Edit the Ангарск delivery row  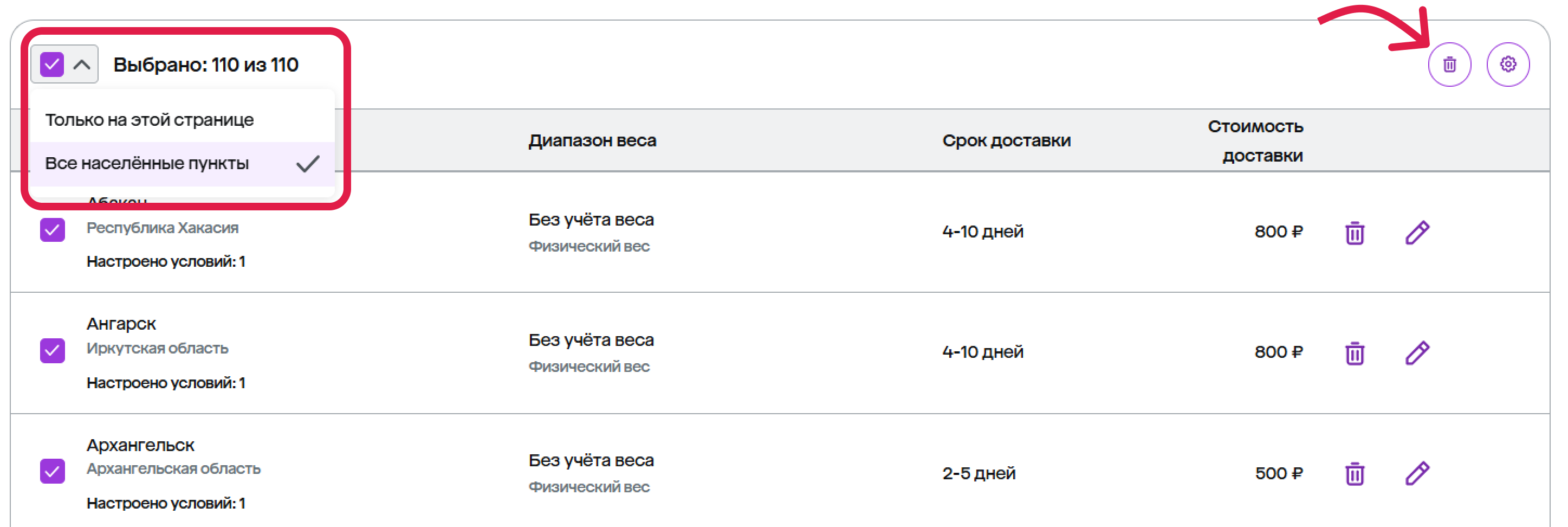tap(1417, 352)
